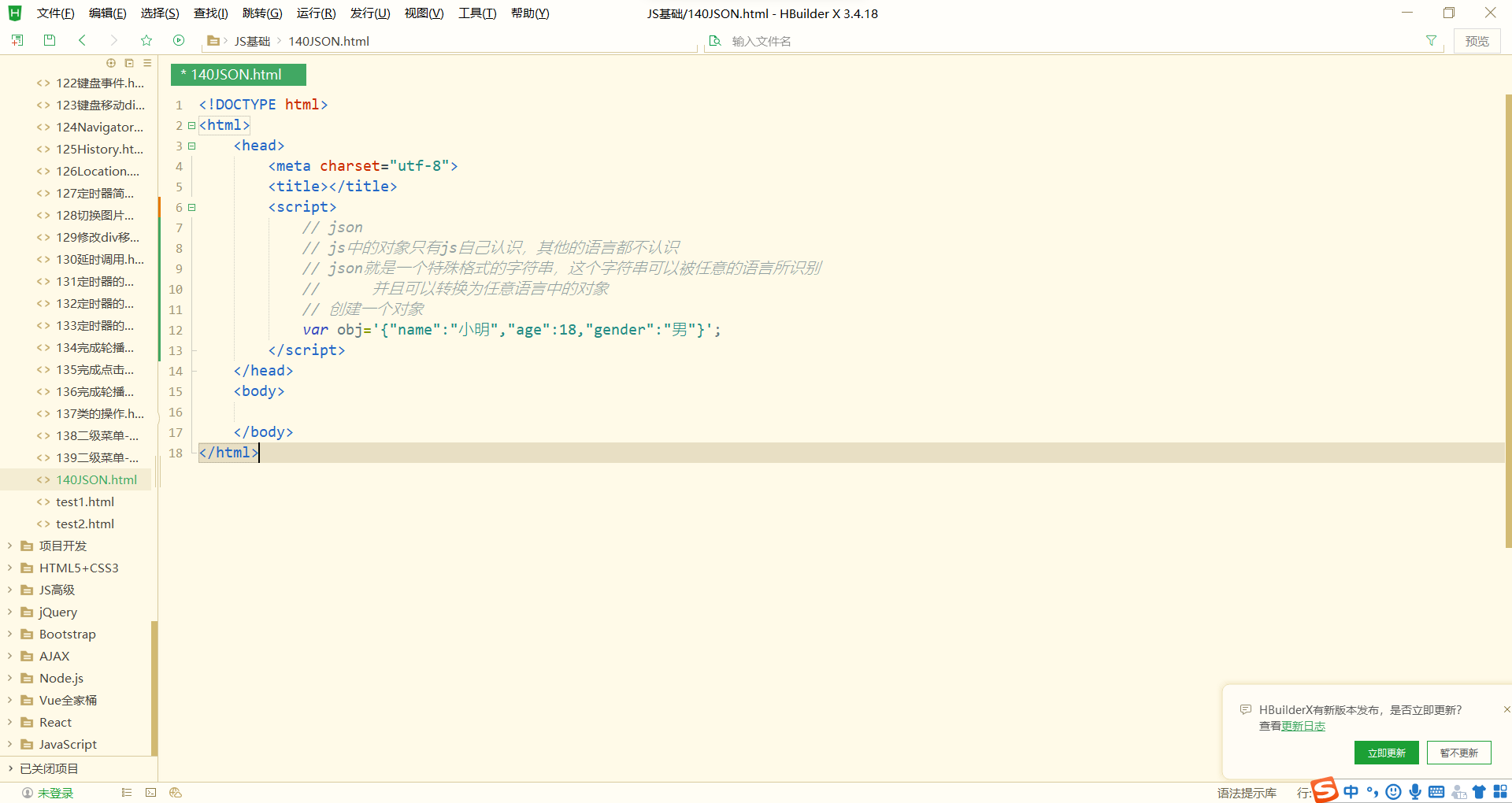Open the 工具(T) menu

476,13
